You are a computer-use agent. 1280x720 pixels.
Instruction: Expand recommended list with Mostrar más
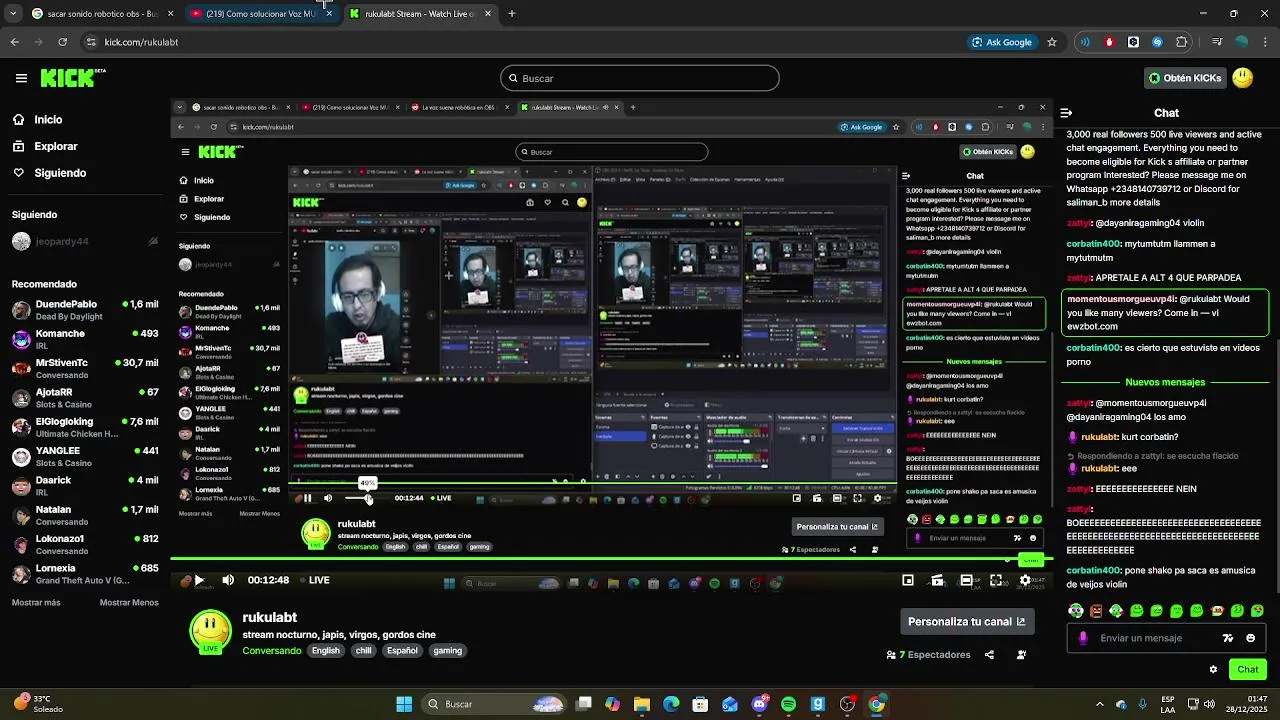coord(36,603)
